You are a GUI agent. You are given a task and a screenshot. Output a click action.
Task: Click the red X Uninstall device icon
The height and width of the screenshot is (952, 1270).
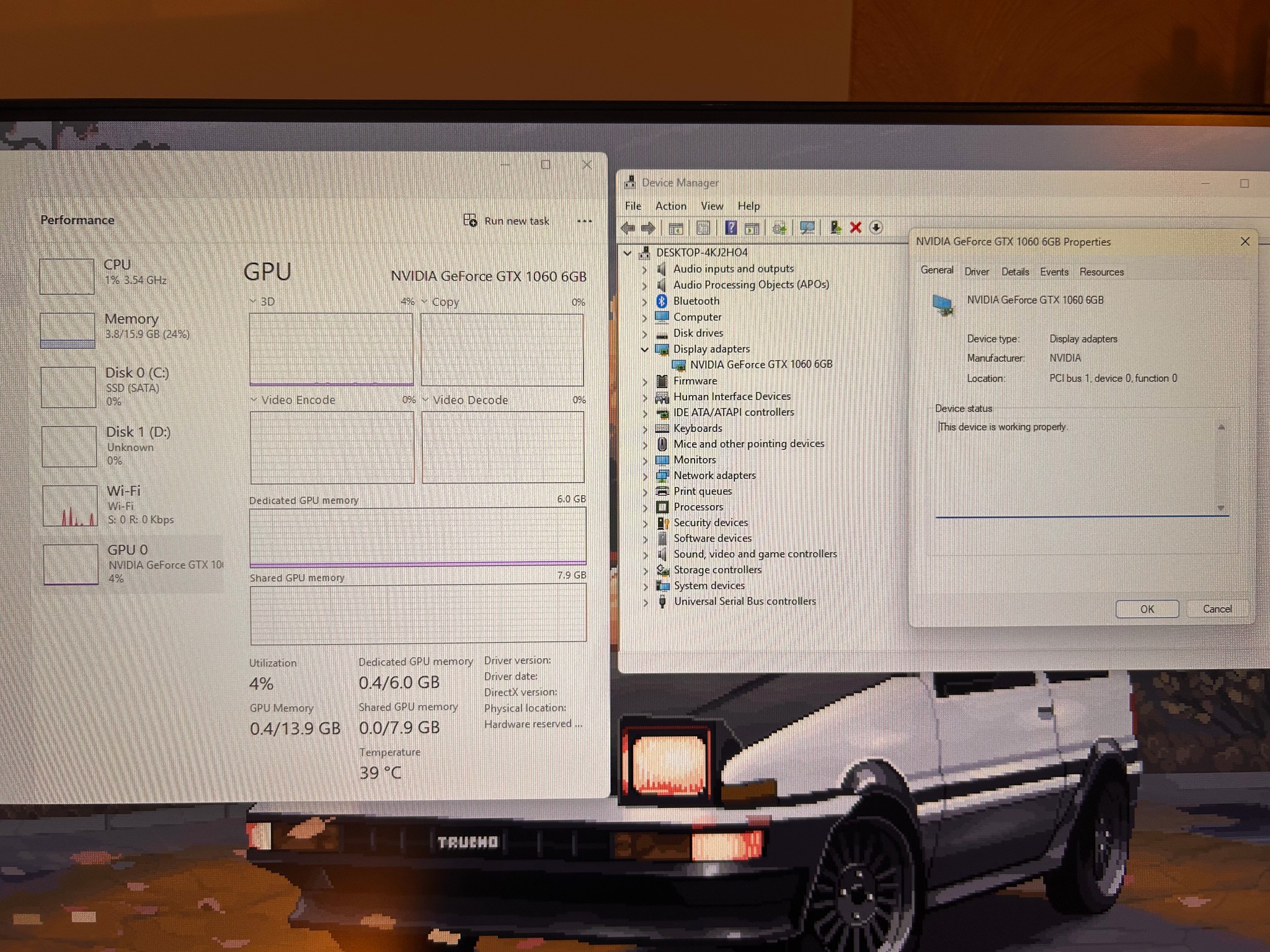(856, 227)
